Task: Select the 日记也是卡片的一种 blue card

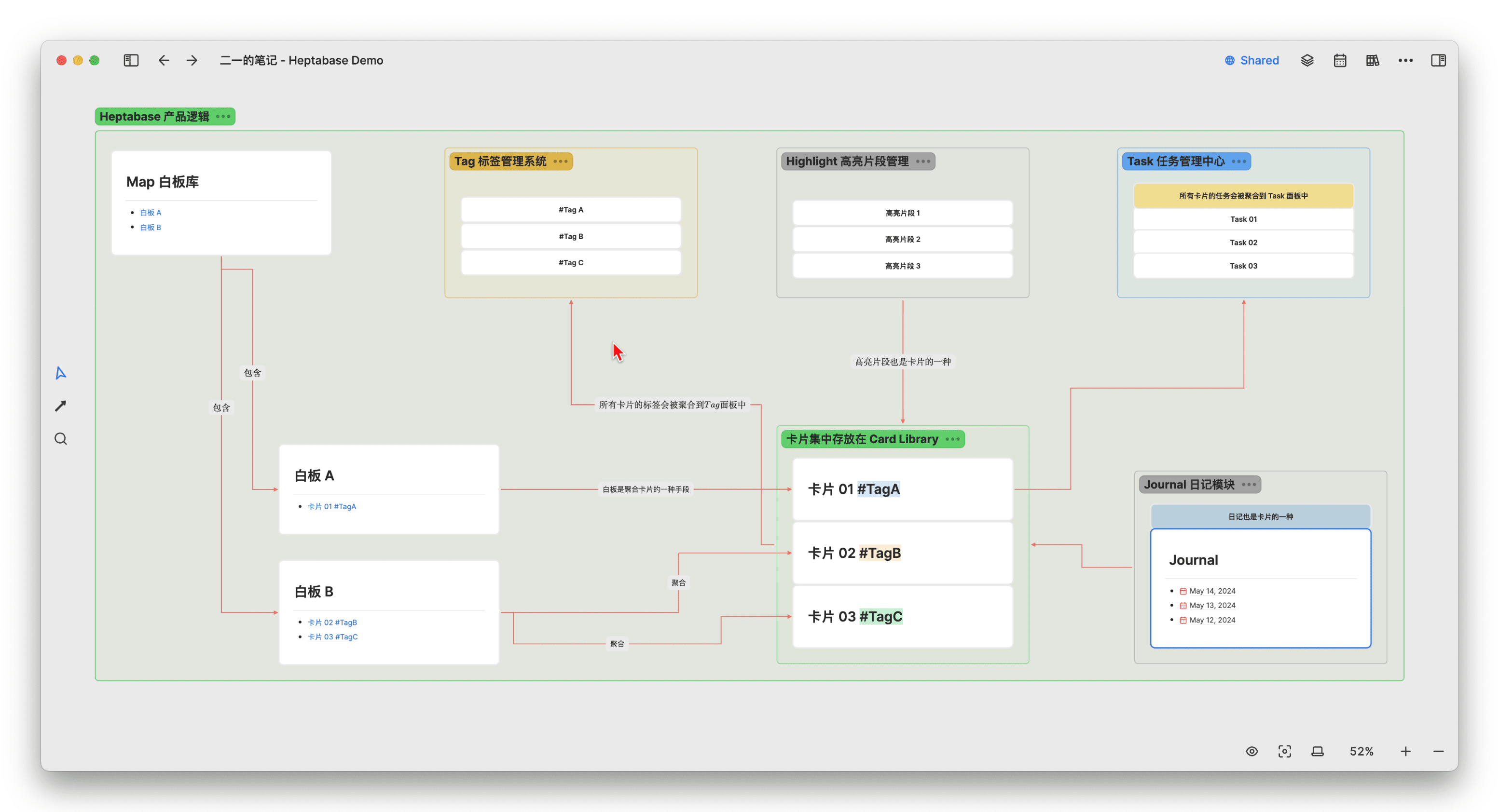Action: 1260,516
